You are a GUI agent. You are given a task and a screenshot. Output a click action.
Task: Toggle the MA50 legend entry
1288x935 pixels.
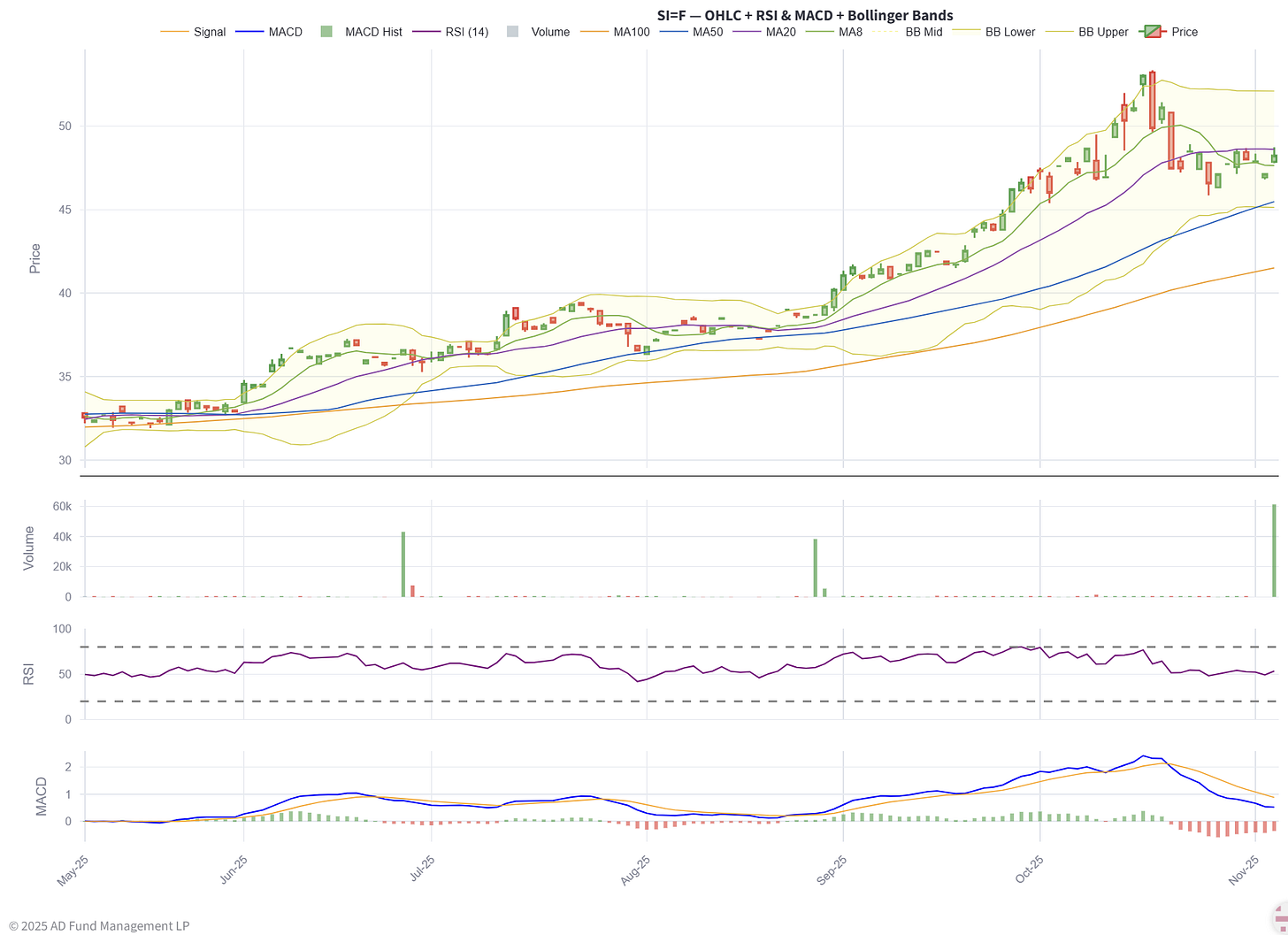pyautogui.click(x=692, y=32)
